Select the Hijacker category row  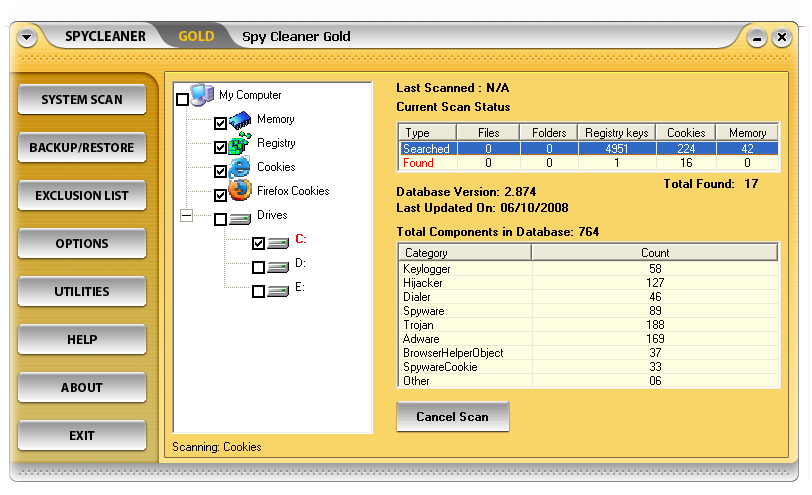point(589,283)
